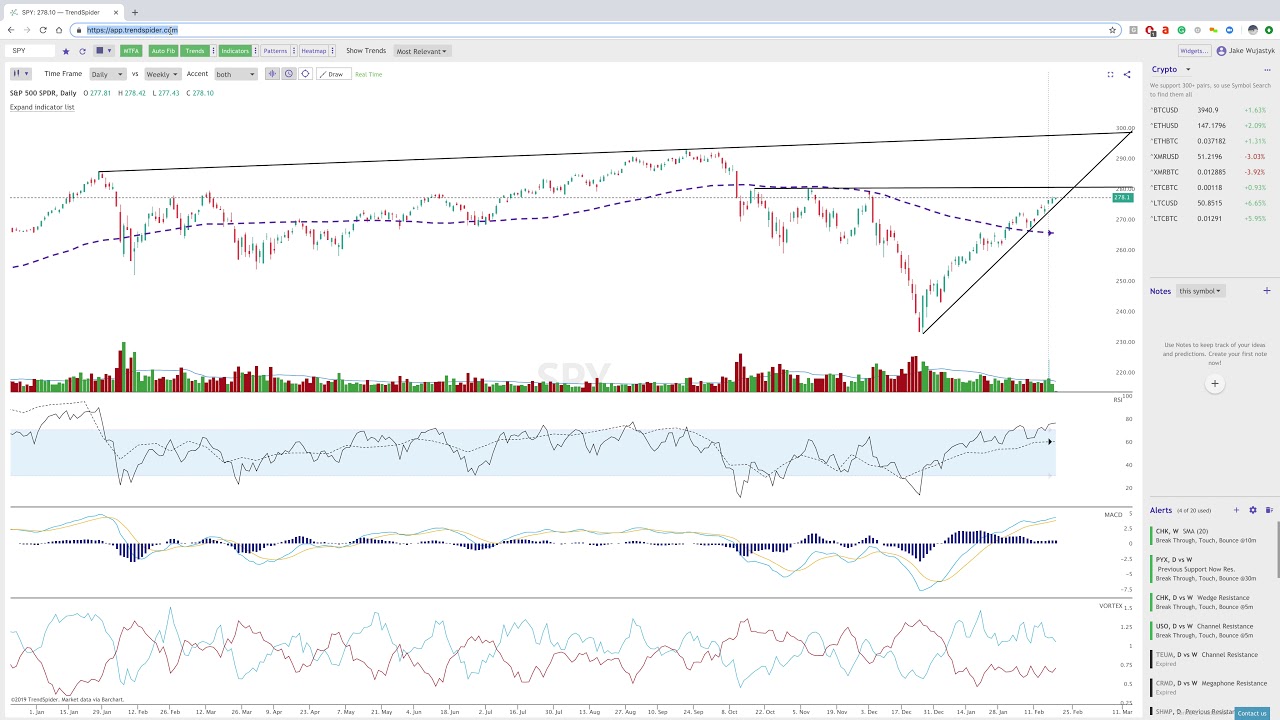The height and width of the screenshot is (720, 1280).
Task: Click the blue Zoom browser extension icon
Action: tap(1229, 30)
